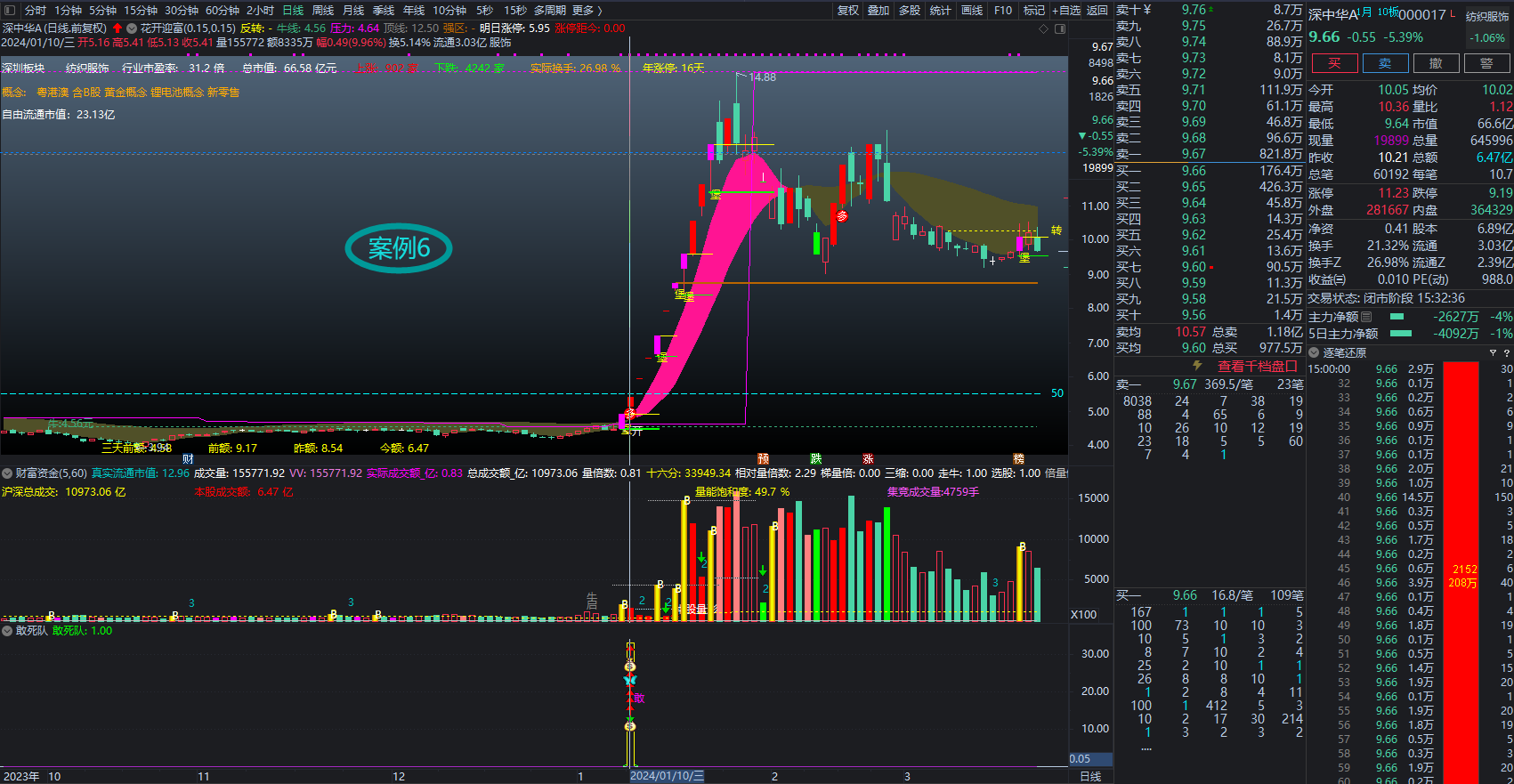Switch to 2小时 period

pos(261,10)
